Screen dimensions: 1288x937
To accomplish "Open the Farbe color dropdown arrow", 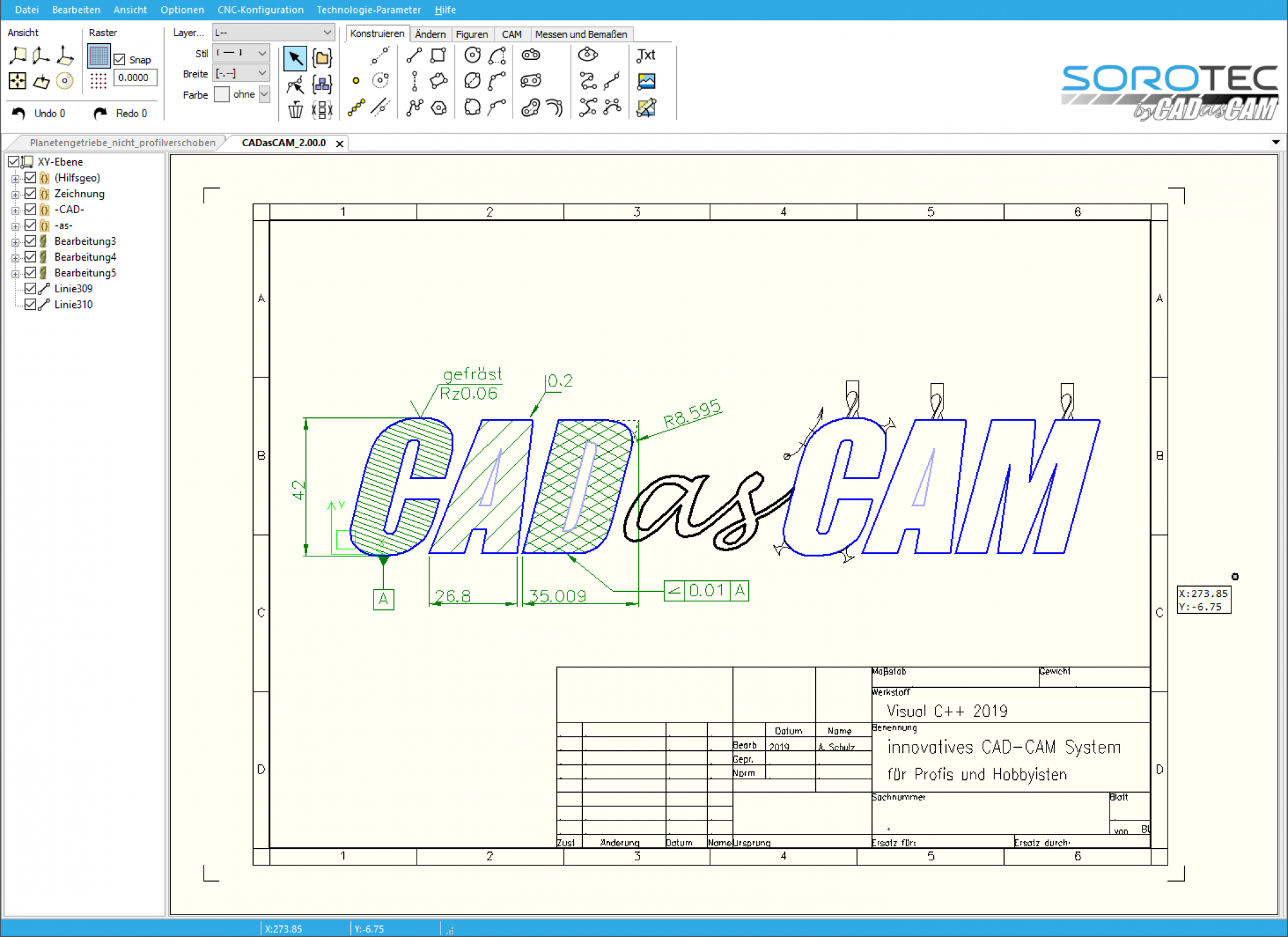I will pyautogui.click(x=264, y=94).
